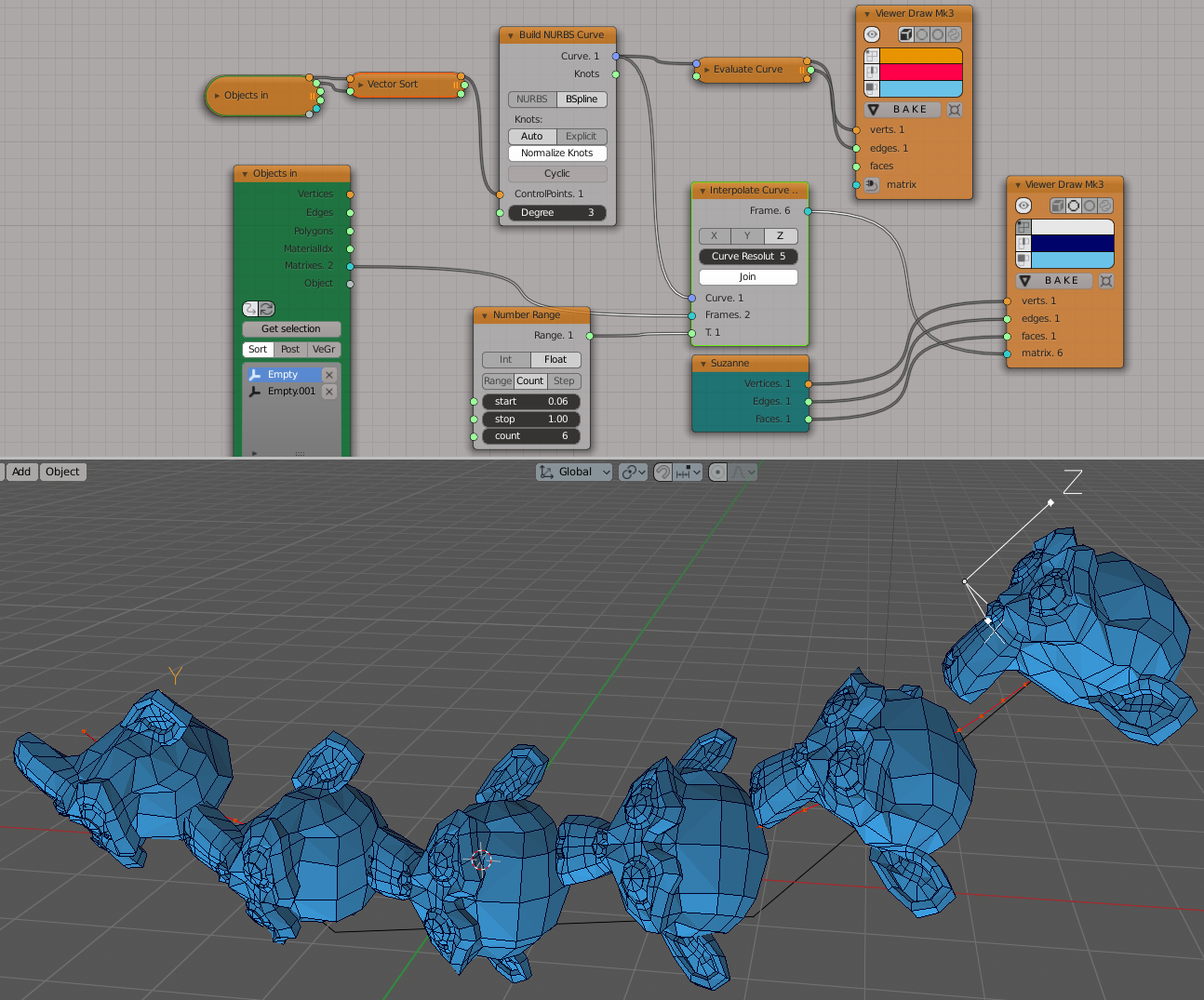Image resolution: width=1204 pixels, height=1000 pixels.
Task: Expand the Evaluate Curve node
Action: click(x=707, y=70)
